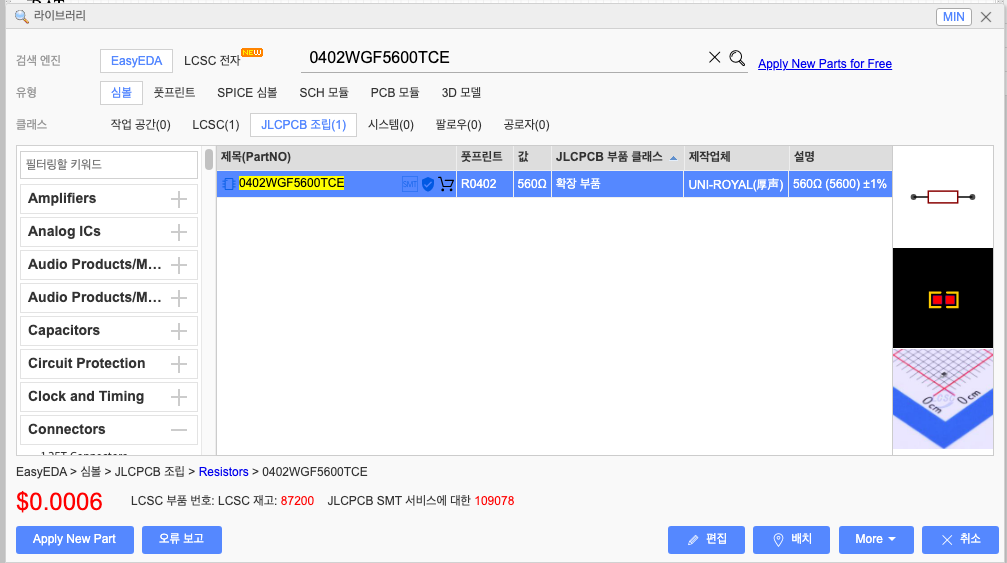Click the blue verified shield icon in the row
The width and height of the screenshot is (1007, 563).
point(428,184)
